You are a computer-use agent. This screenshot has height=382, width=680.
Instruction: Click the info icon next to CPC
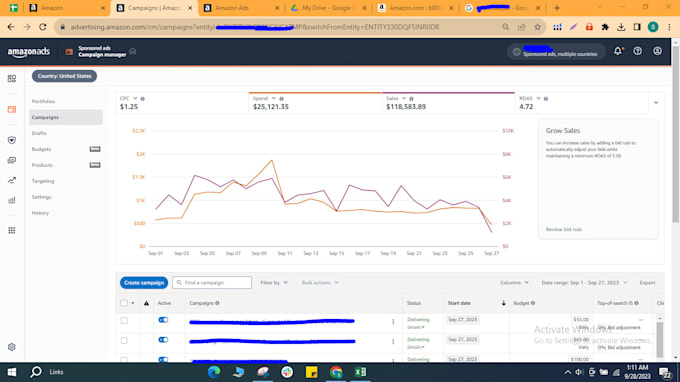pos(143,99)
